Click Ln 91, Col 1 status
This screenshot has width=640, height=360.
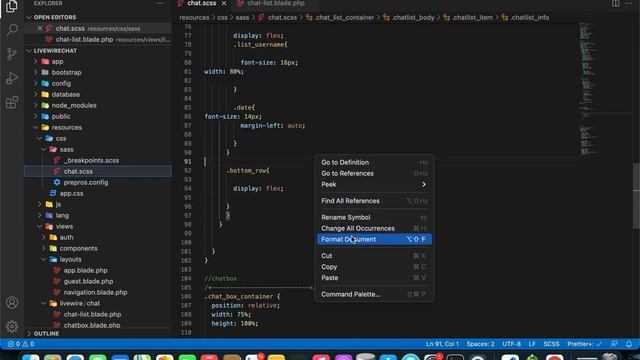point(442,344)
